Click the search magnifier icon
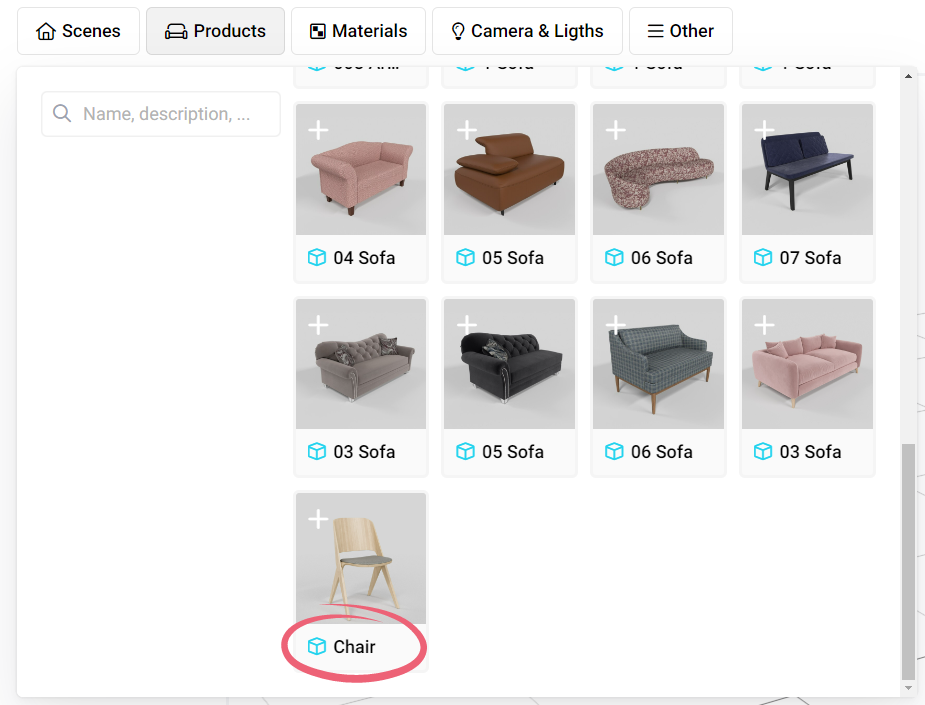 62,114
